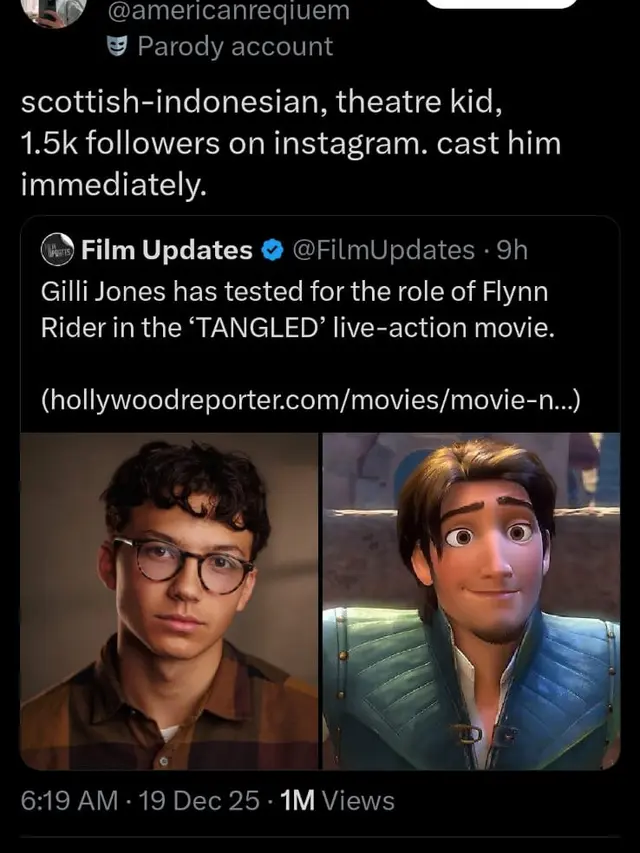Tap the white pill button at the top right
This screenshot has width=640, height=853.
[x=502, y=4]
